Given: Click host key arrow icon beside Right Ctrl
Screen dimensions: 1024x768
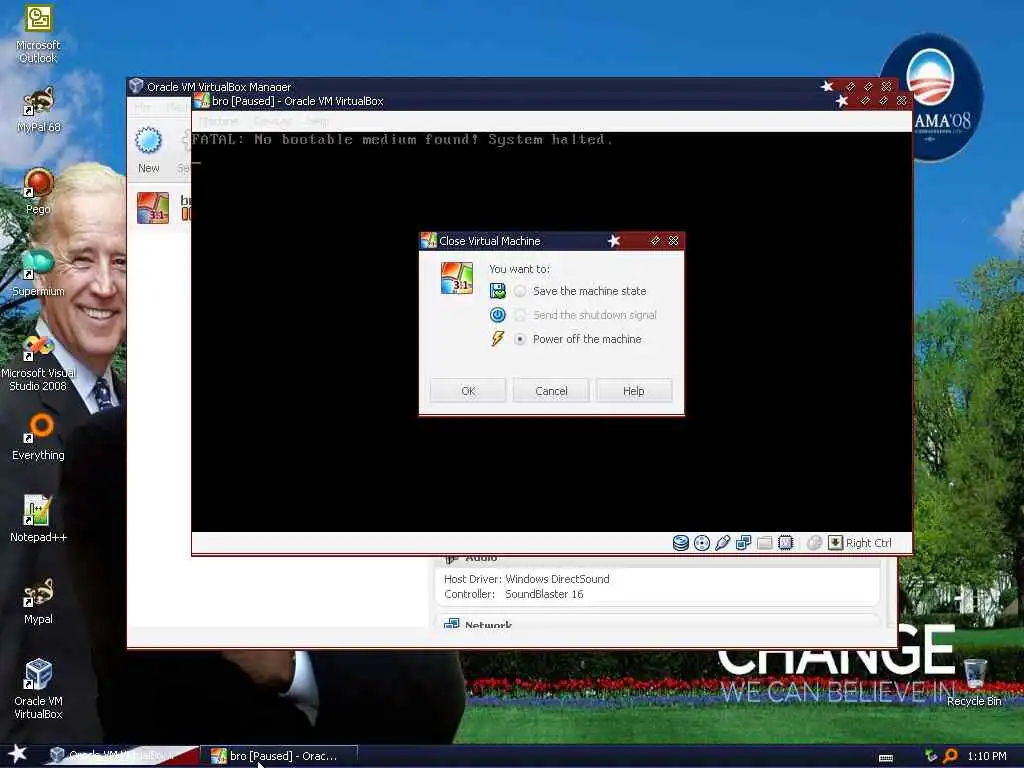Looking at the screenshot, I should pyautogui.click(x=835, y=543).
